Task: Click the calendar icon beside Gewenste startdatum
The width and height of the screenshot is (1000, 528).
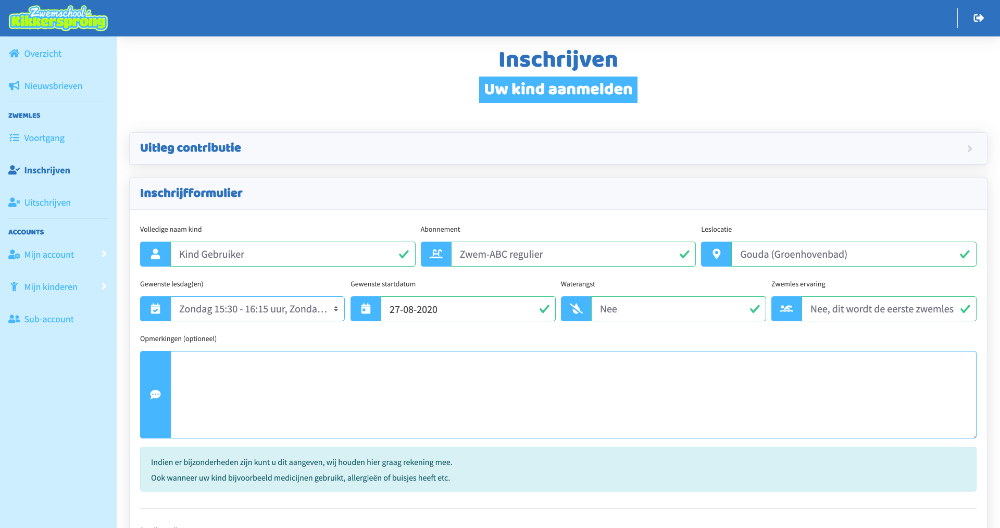Action: pos(366,309)
